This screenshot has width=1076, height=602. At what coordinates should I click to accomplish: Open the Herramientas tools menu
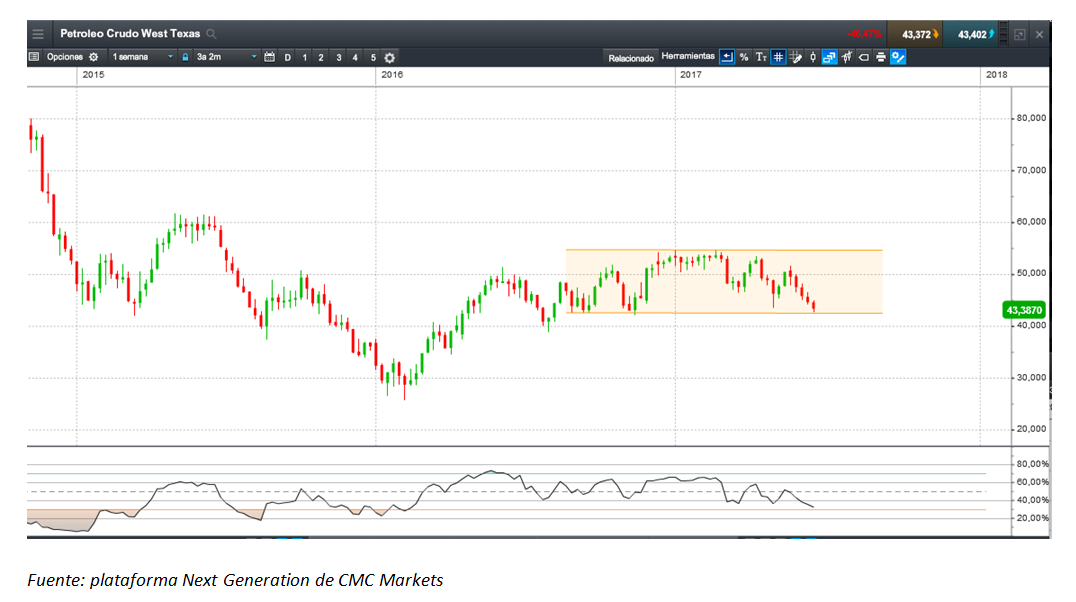tap(688, 57)
